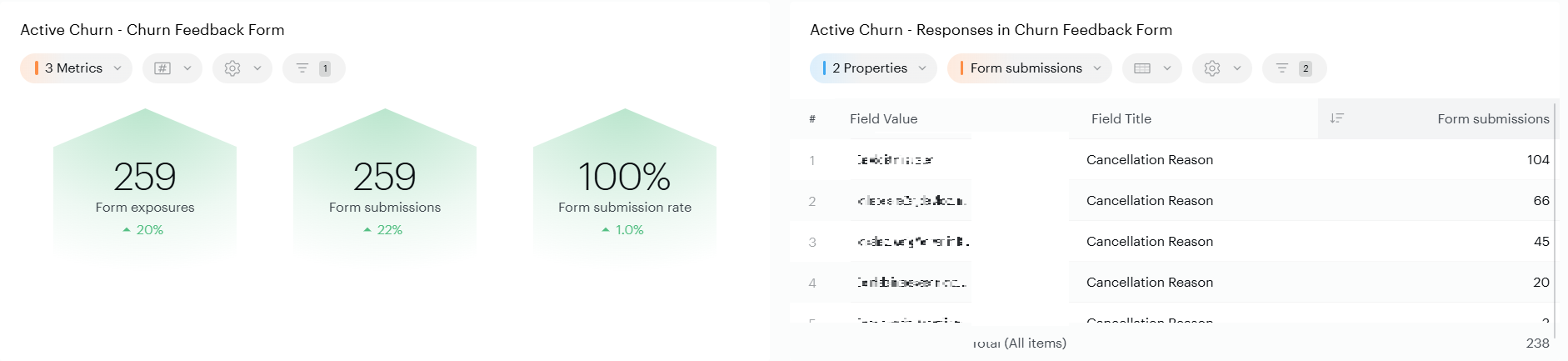This screenshot has width=1568, height=361.
Task: Click the Cancellation Reason cell in row 3
Action: [1149, 242]
